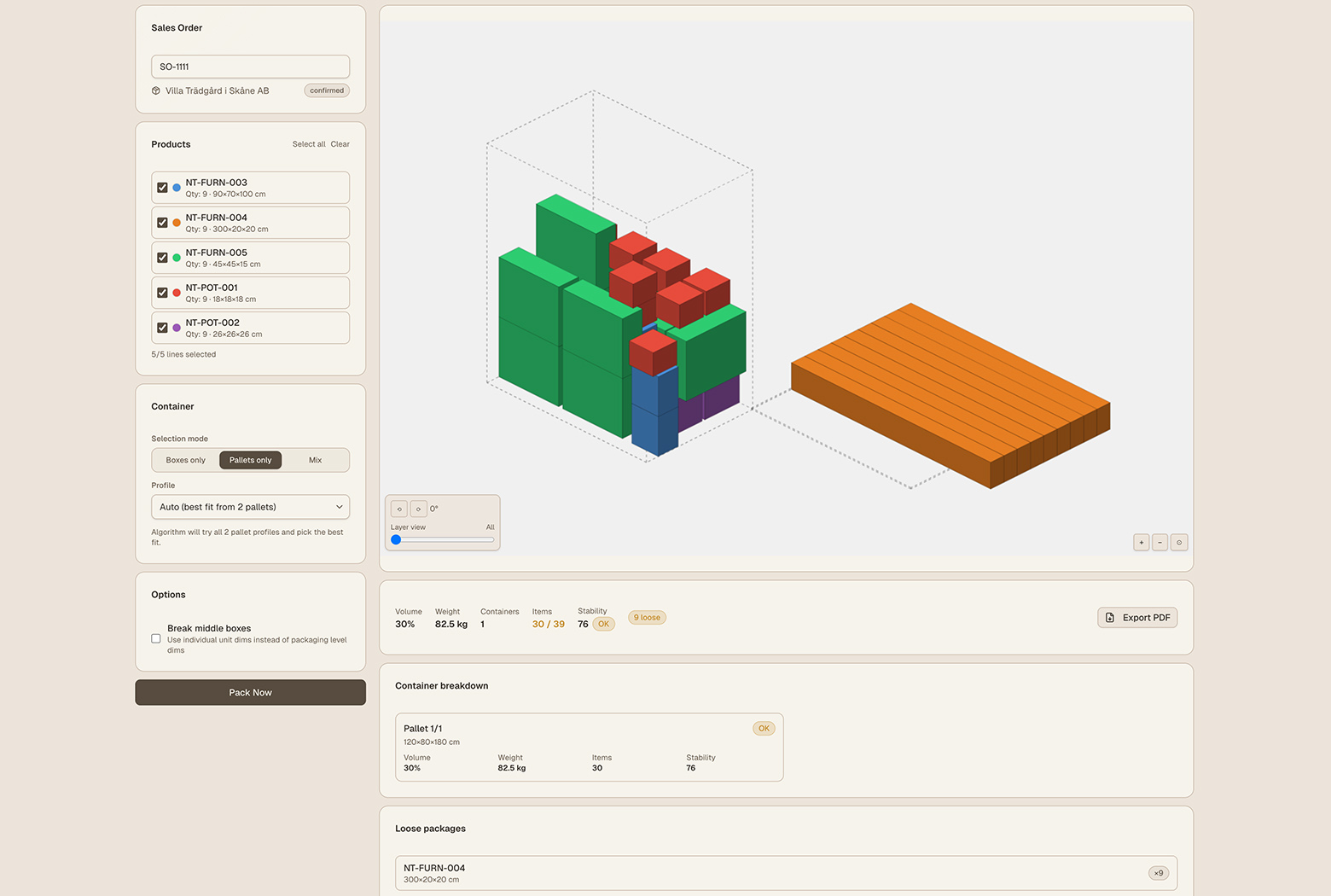Click the globe icon beside Villa Trädgård
The width and height of the screenshot is (1331, 896).
pos(156,90)
